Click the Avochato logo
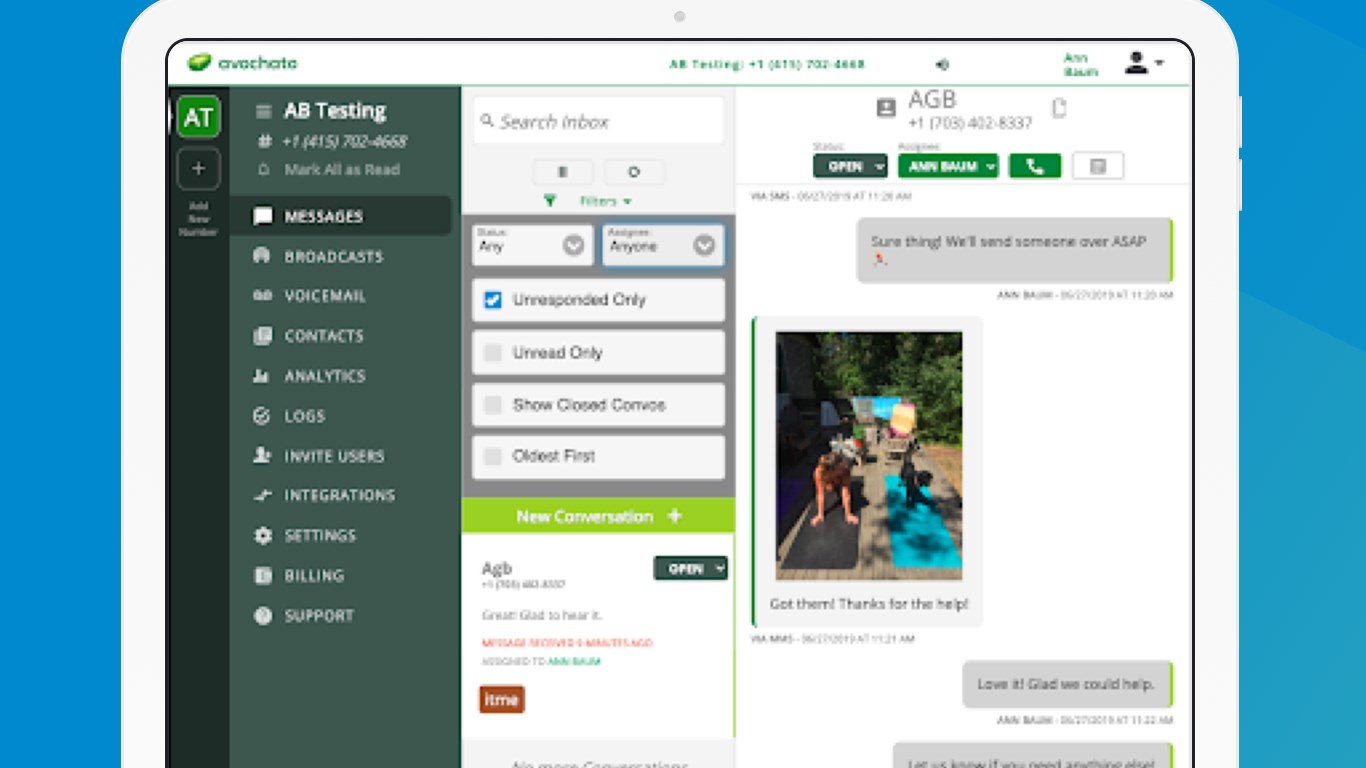1366x768 pixels. [x=243, y=62]
